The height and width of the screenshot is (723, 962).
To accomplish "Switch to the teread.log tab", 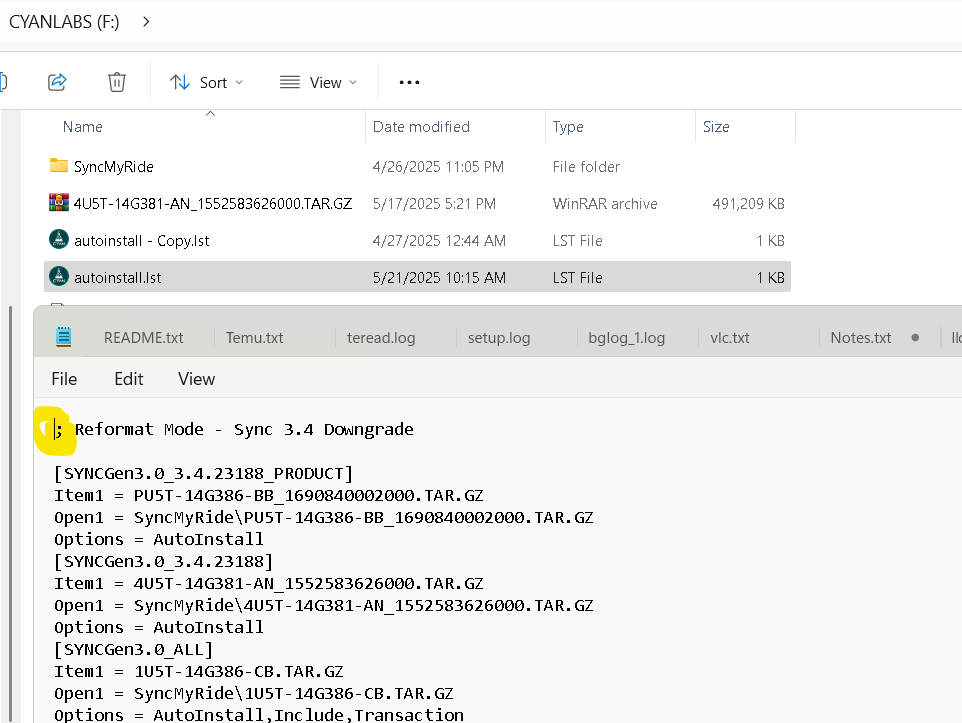I will (381, 338).
